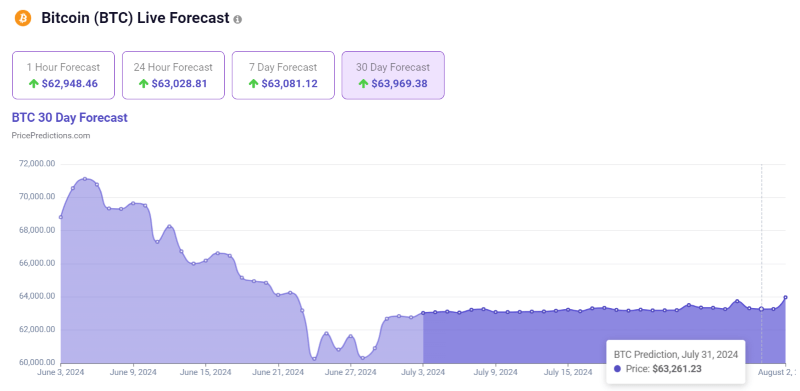This screenshot has height=391, width=800.
Task: Click the BTC 30 Day Forecast heading
Action: click(x=69, y=118)
